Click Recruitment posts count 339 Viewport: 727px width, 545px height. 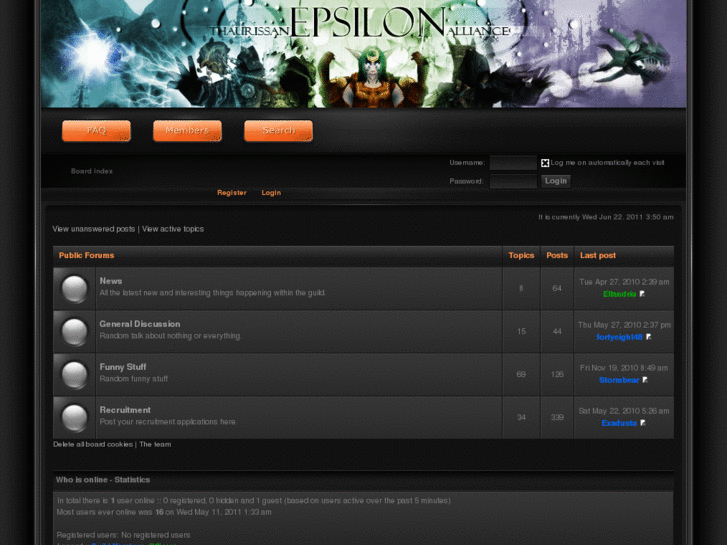pyautogui.click(x=557, y=417)
